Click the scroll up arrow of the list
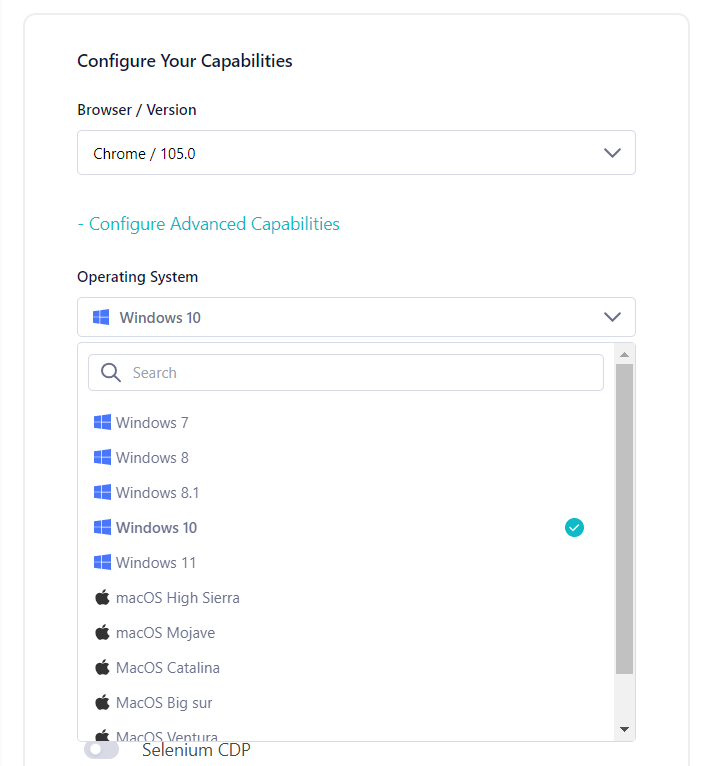This screenshot has width=707, height=766. point(624,355)
